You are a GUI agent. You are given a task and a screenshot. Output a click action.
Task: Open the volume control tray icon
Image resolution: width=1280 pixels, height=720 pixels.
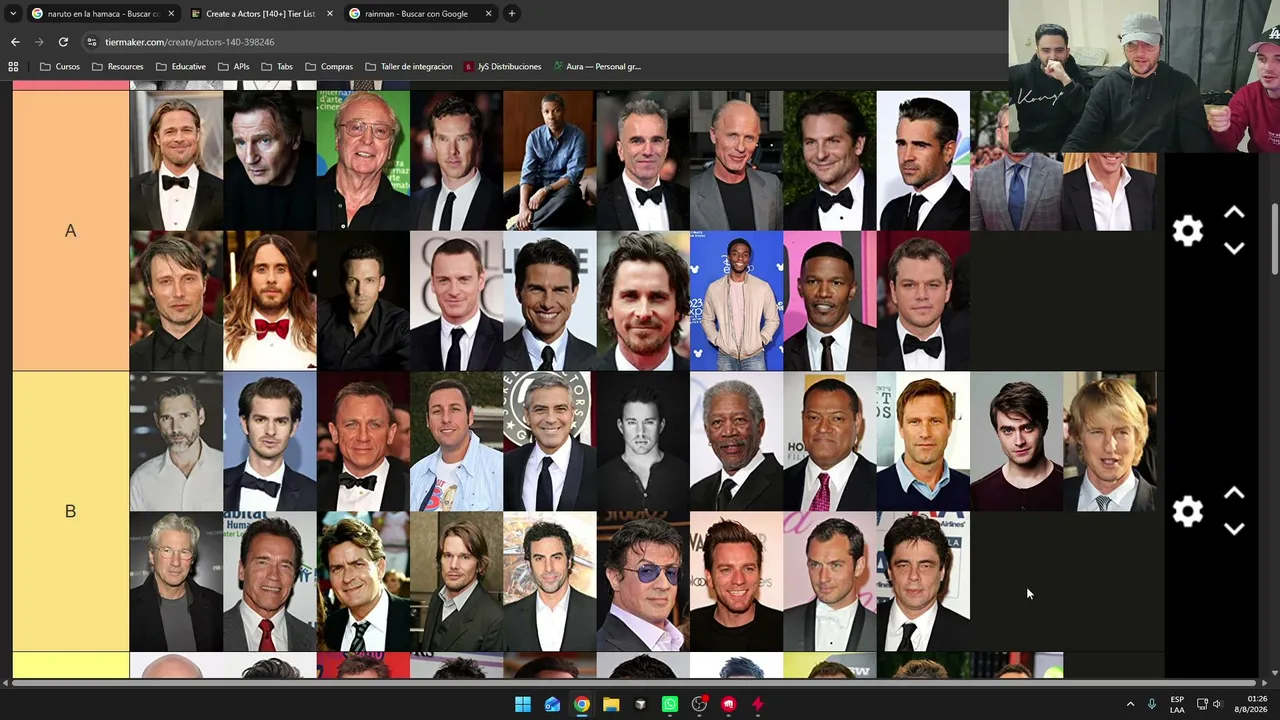click(1217, 704)
